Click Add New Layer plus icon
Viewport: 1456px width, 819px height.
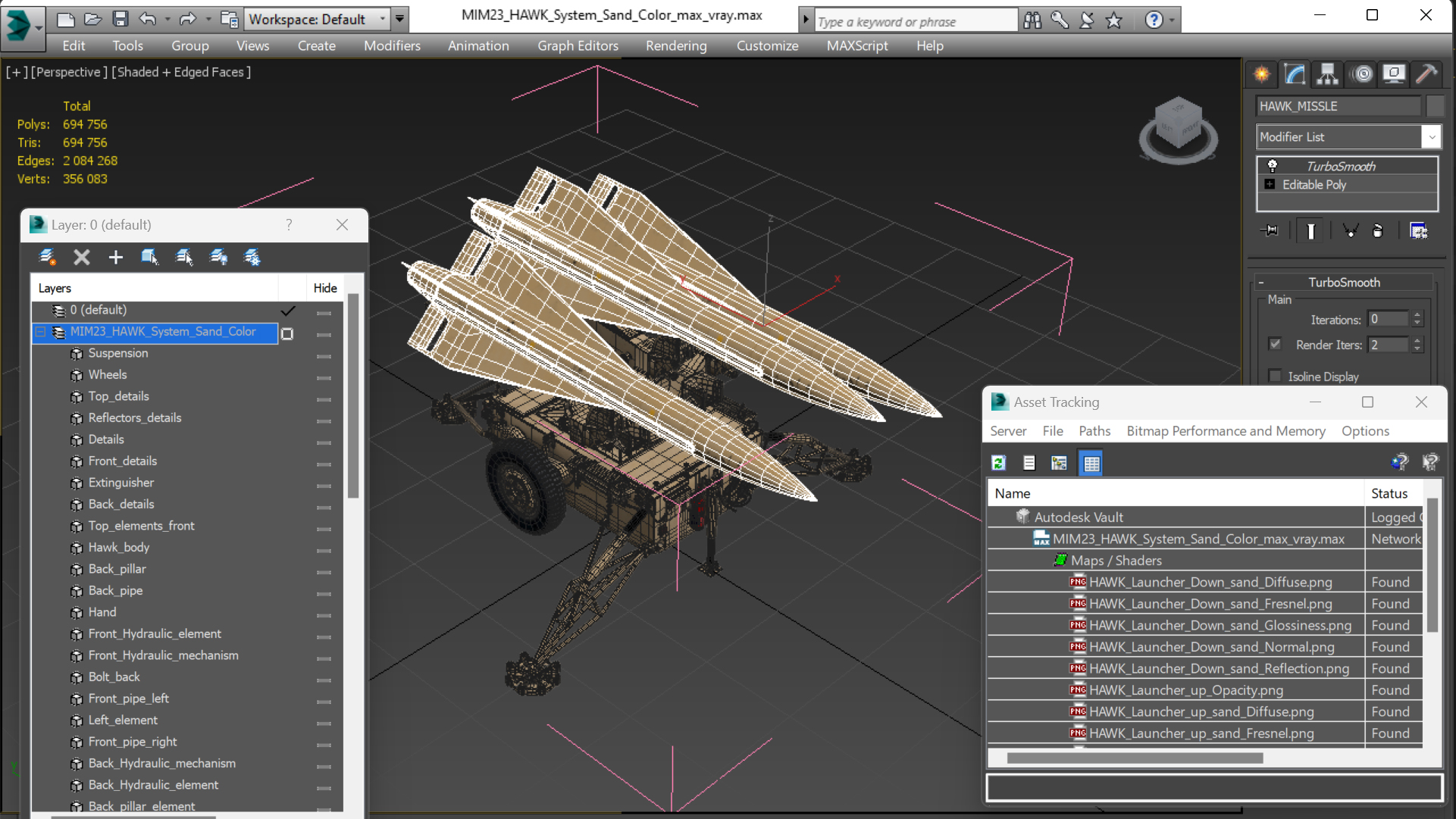(x=115, y=258)
